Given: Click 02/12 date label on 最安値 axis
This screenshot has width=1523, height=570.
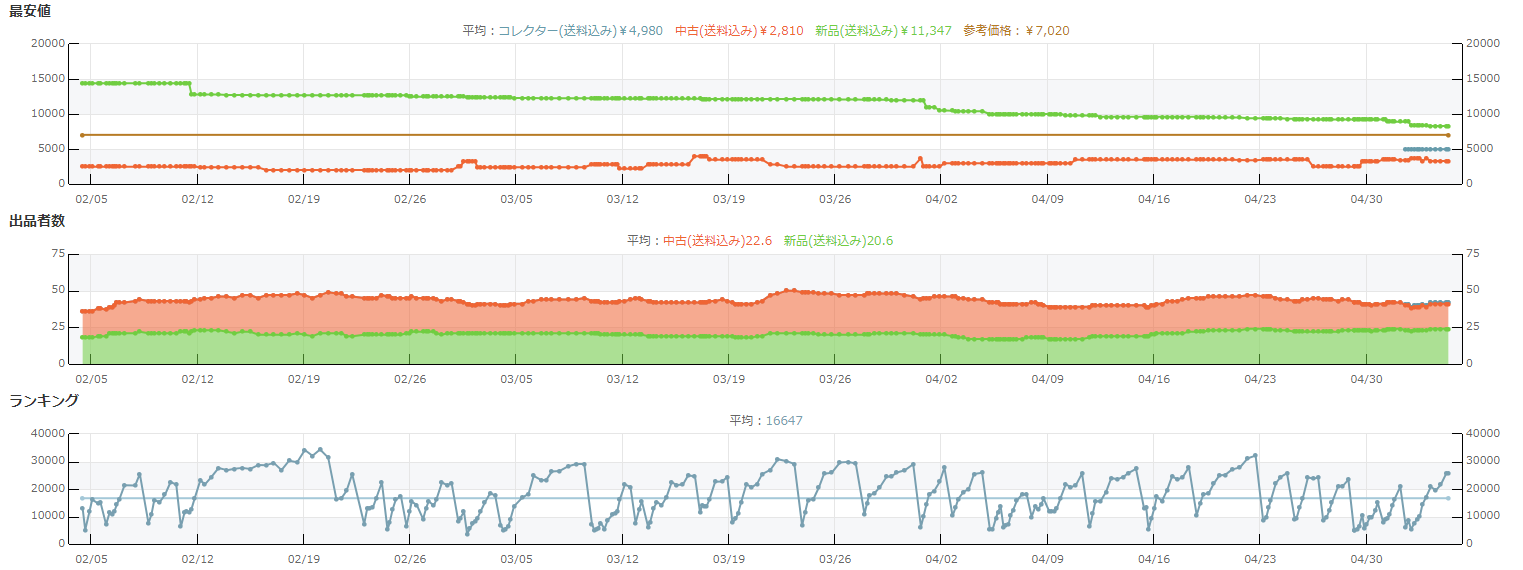Looking at the screenshot, I should [197, 199].
